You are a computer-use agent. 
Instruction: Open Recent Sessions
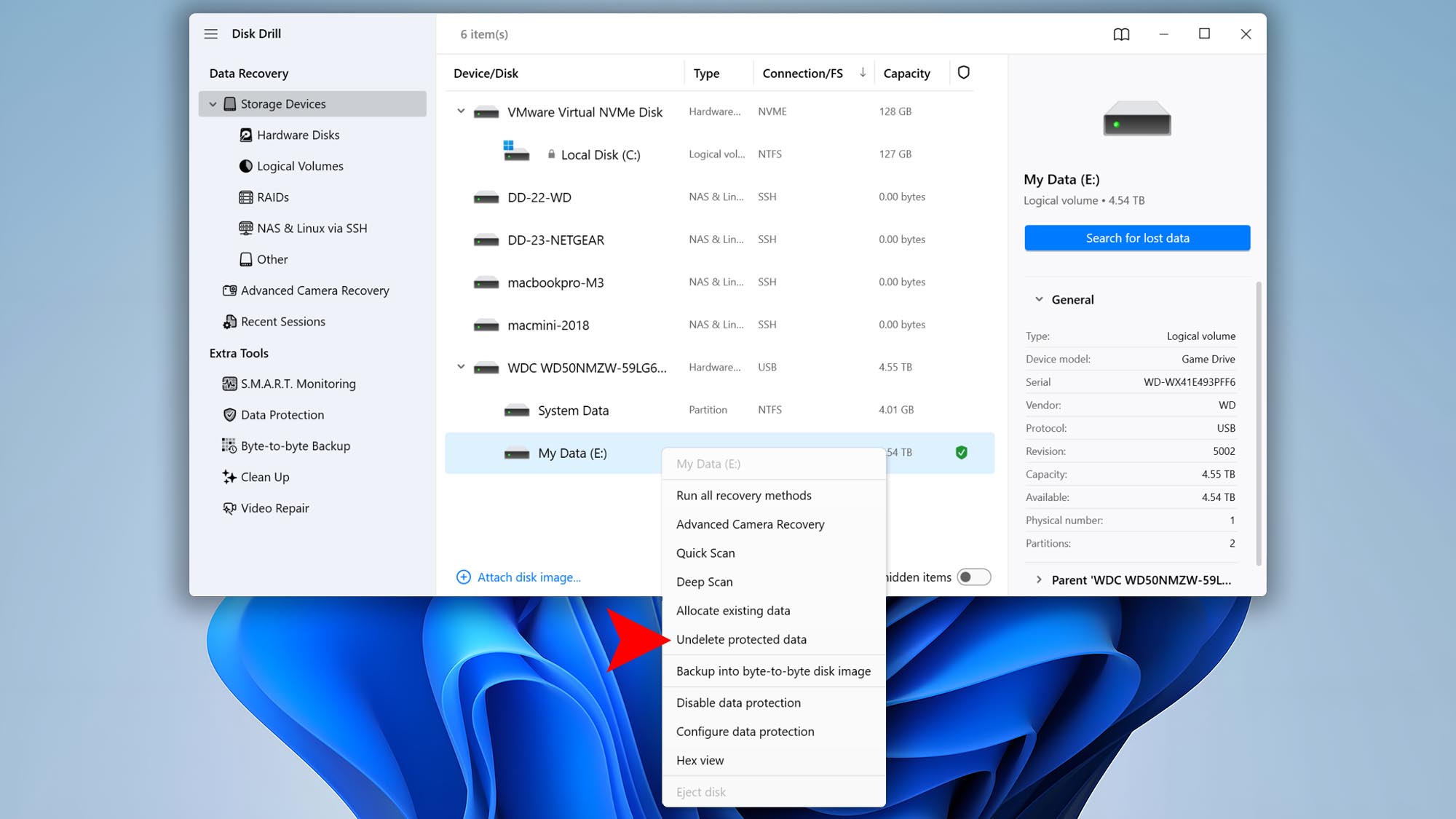coord(274,322)
